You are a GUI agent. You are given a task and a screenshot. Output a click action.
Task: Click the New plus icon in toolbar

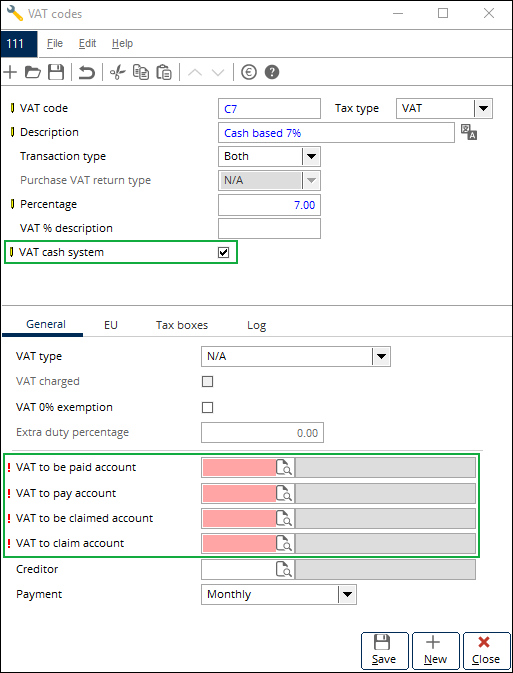pos(9,72)
